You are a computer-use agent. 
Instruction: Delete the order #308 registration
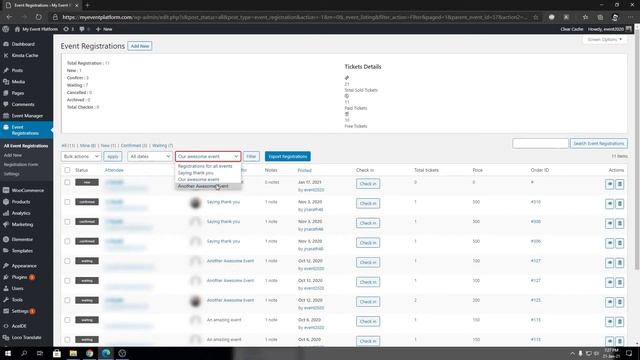click(620, 223)
